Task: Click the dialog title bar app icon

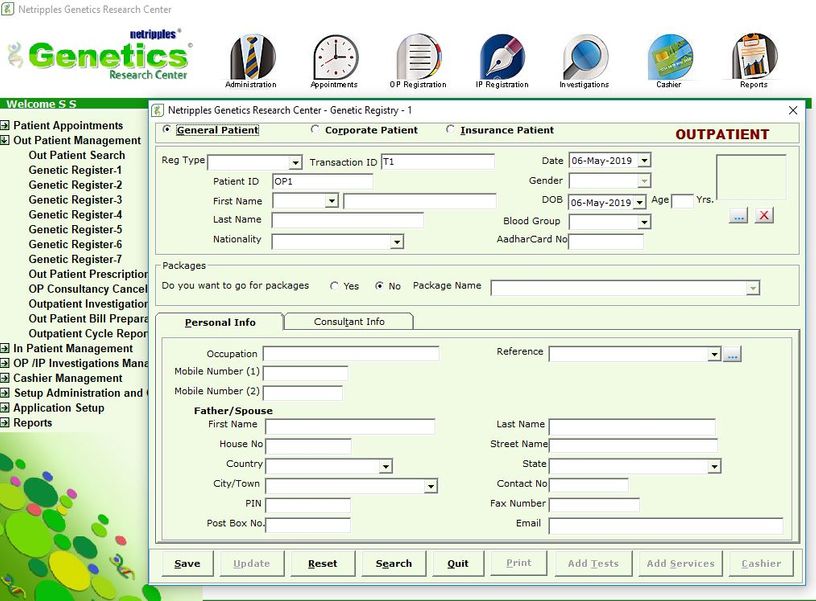Action: (157, 110)
